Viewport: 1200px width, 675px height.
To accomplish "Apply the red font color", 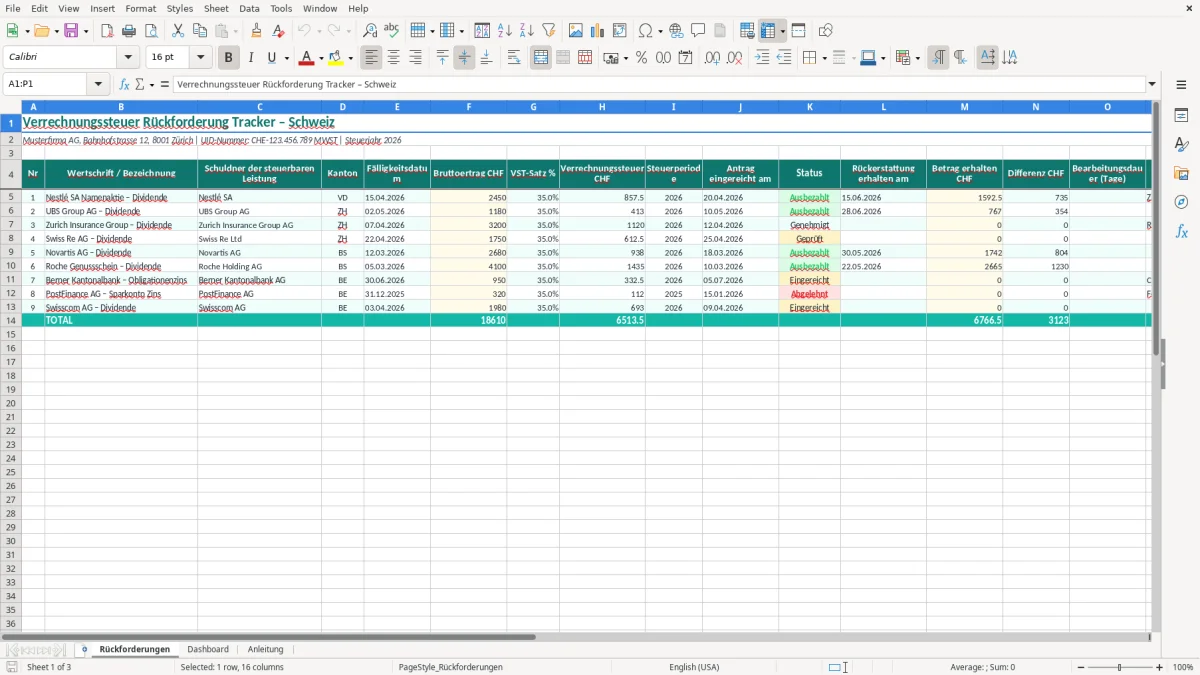I will click(x=307, y=58).
